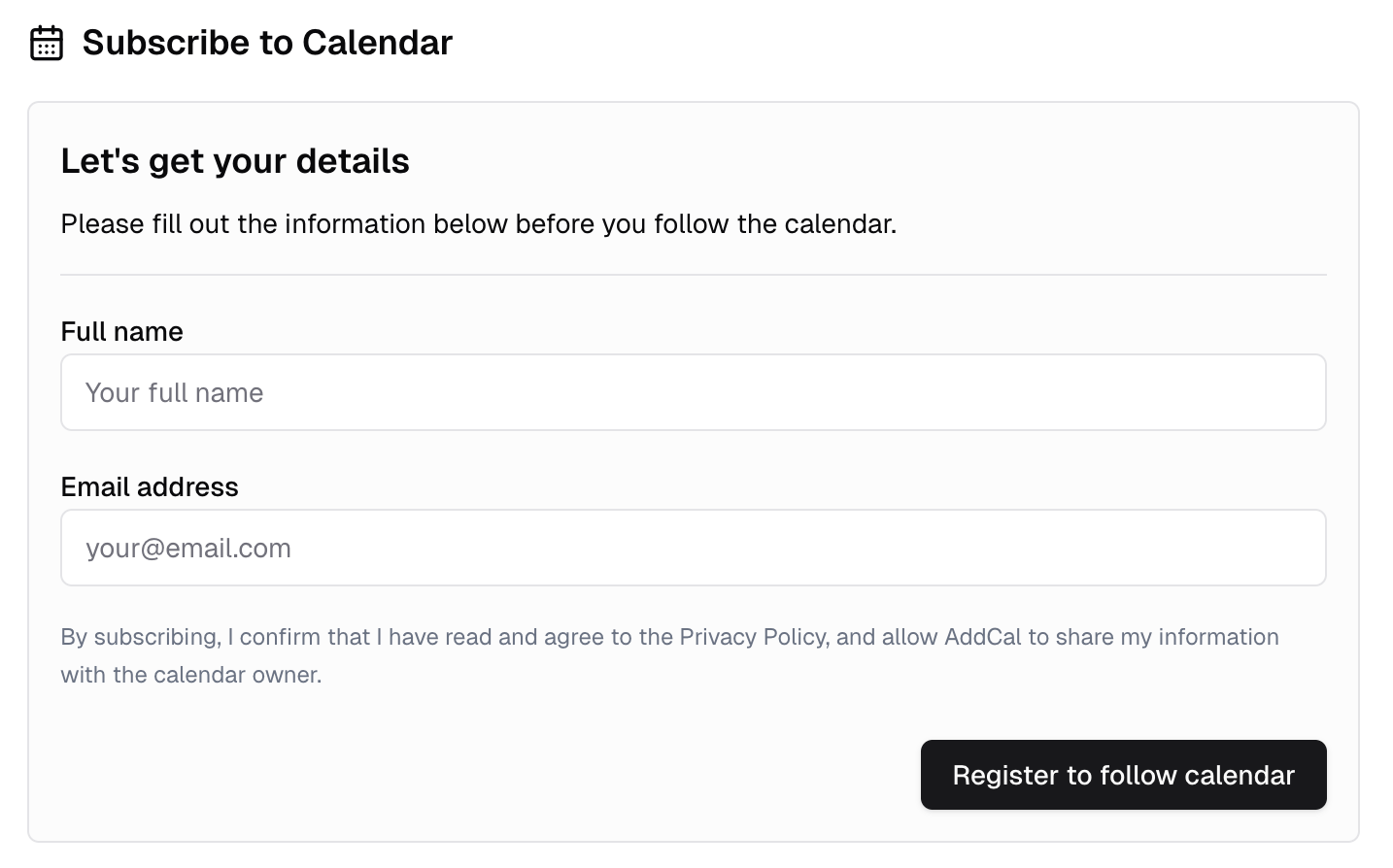Screen dimensions: 1393x868
Task: Click the instruction text below the heading
Action: coord(480,224)
